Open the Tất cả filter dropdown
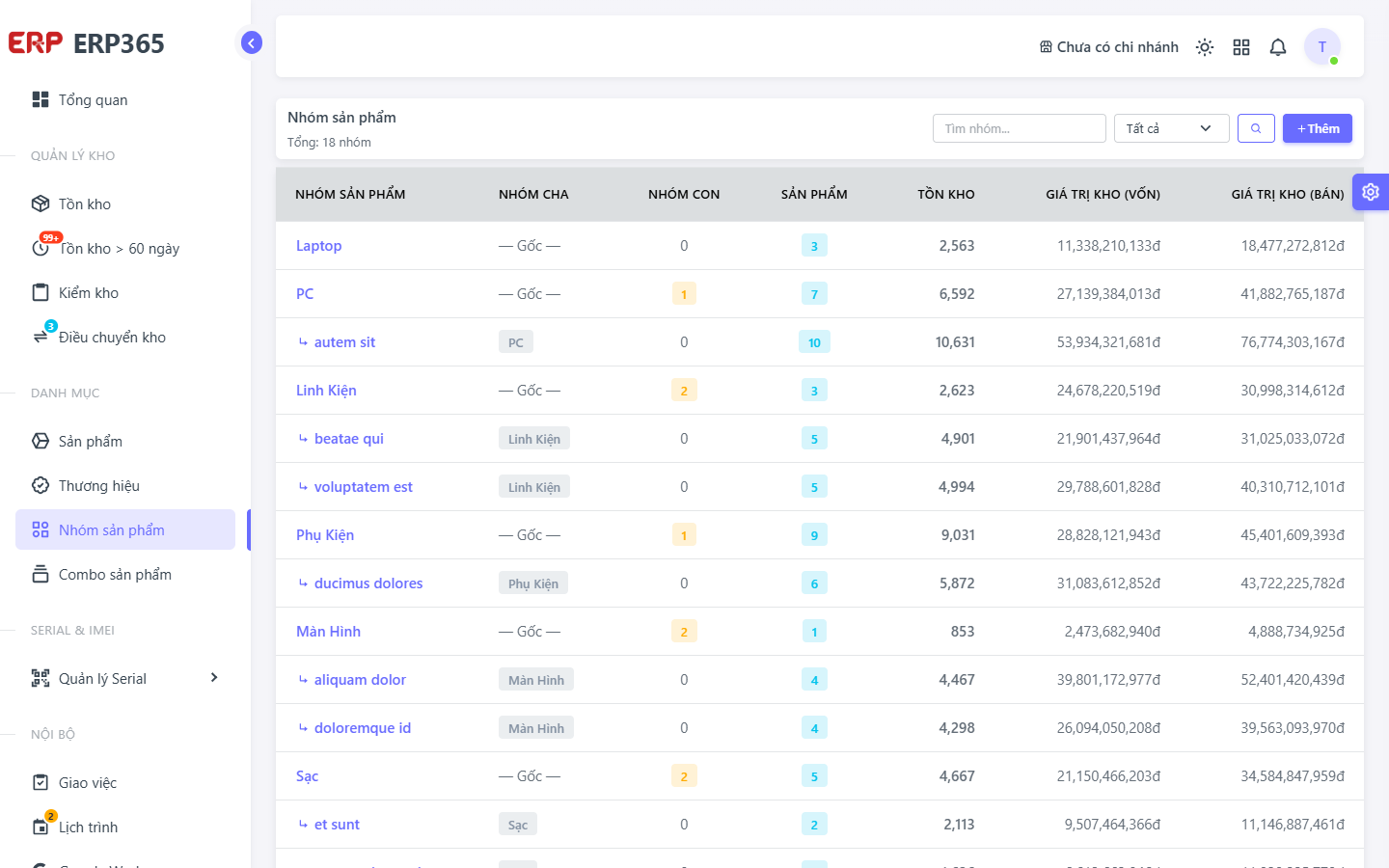 [1171, 128]
